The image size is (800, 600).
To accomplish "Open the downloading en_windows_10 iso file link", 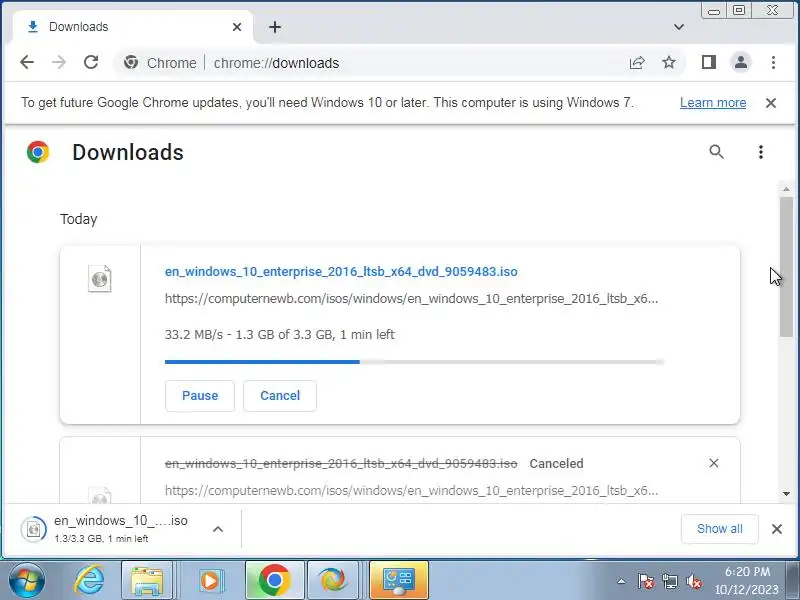I will 341,271.
